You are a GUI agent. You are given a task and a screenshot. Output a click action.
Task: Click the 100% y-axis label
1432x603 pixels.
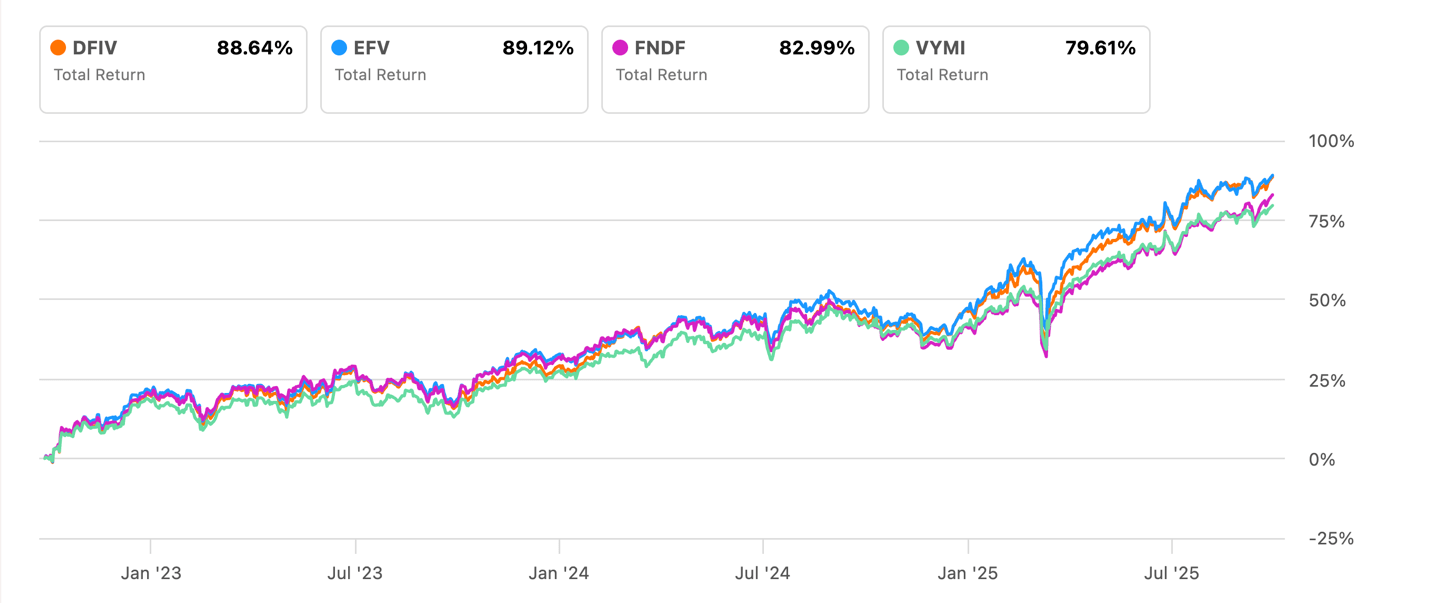click(x=1331, y=141)
